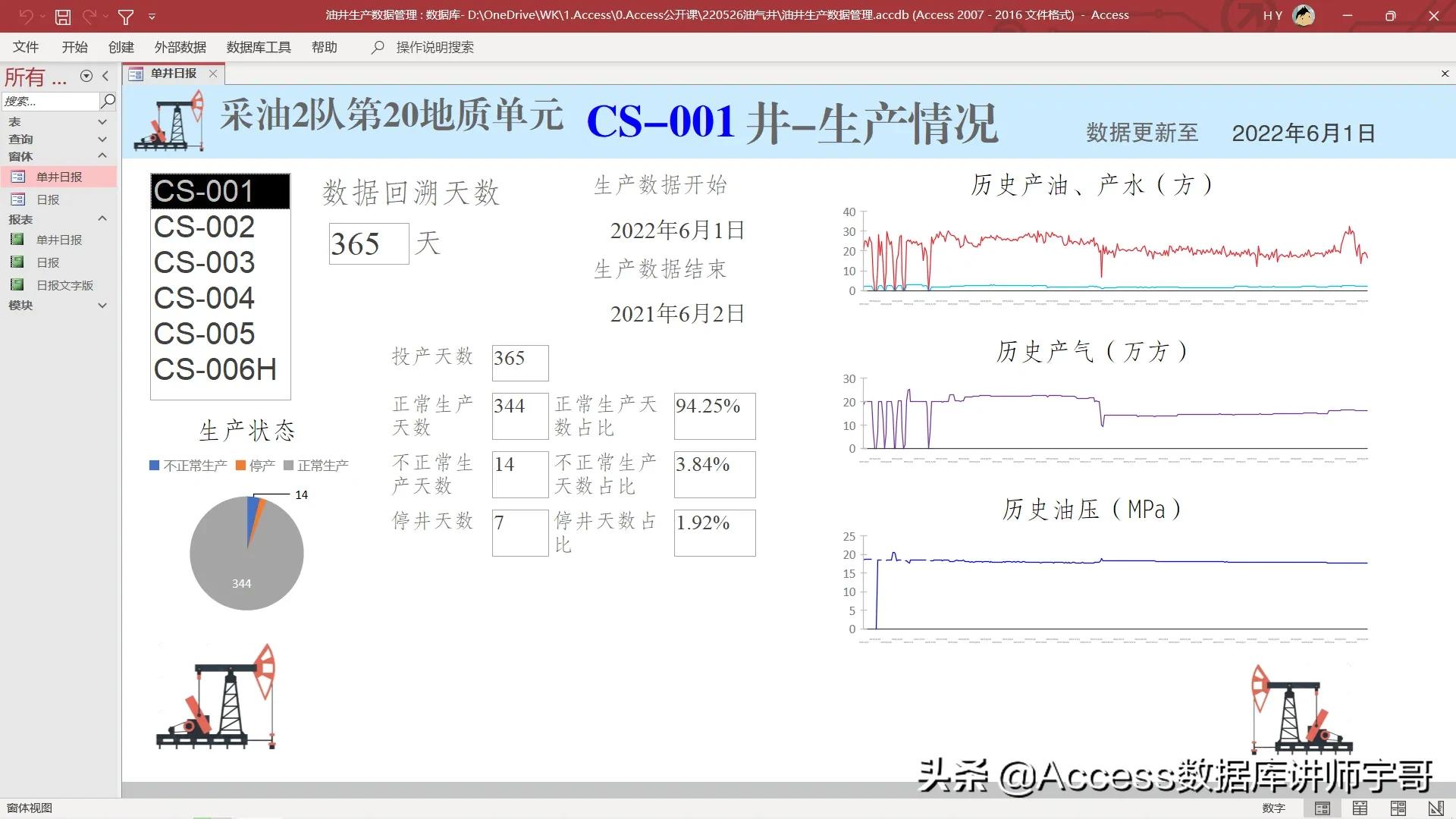The image size is (1456, 819).
Task: Click the Filter icon in quick access toolbar
Action: 126,16
